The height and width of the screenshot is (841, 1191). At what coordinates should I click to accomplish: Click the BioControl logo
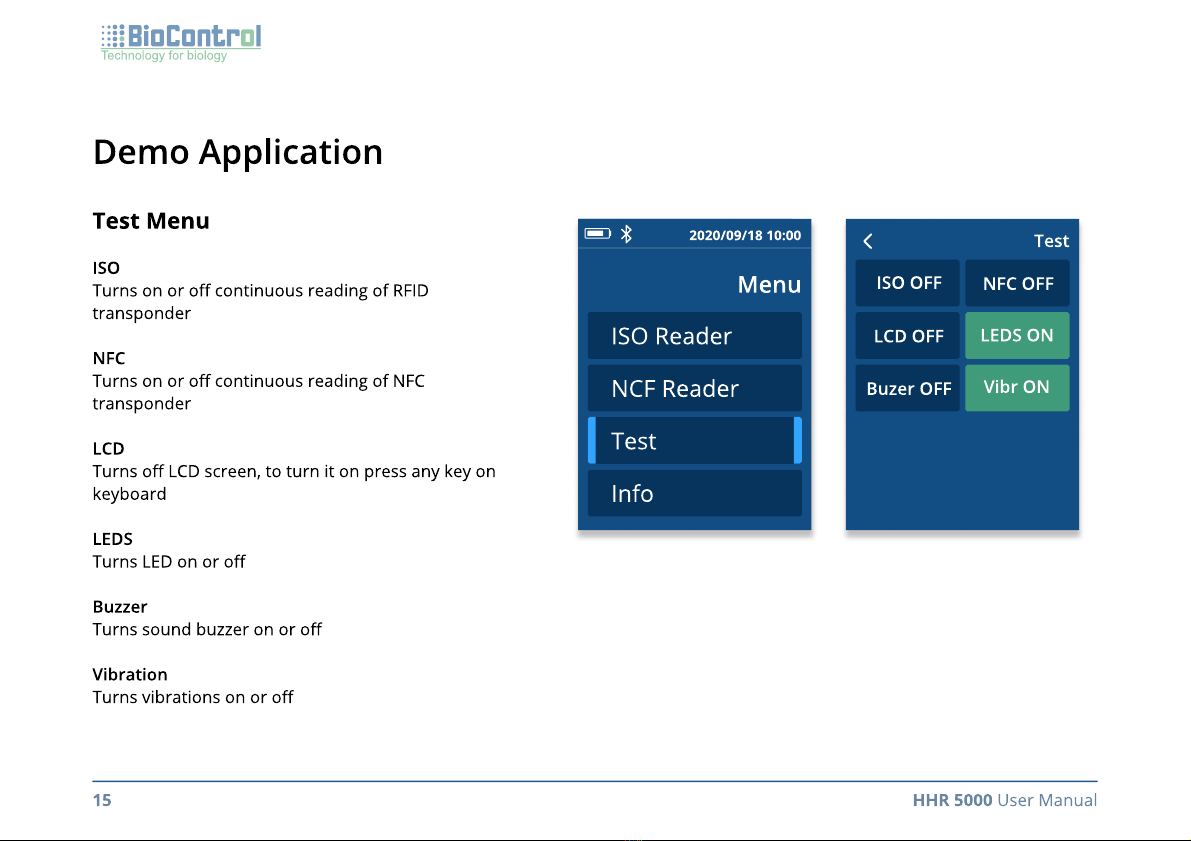click(x=181, y=43)
